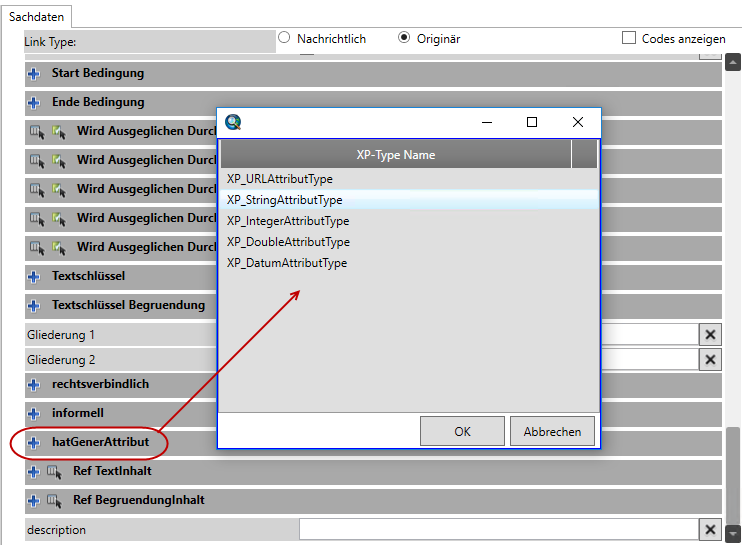Expand the Textschlüssel section
Viewport: 742px width, 545px height.
pos(34,276)
